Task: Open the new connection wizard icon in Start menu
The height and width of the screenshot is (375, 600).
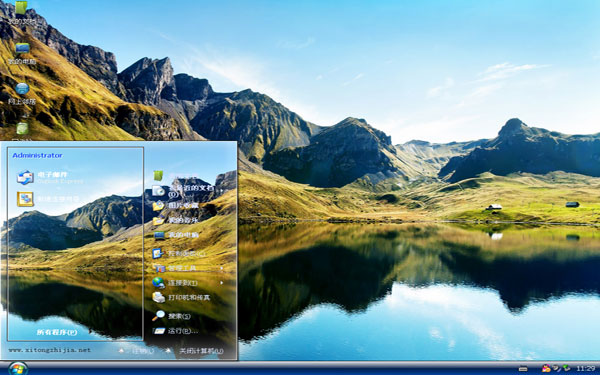Action: pos(25,199)
